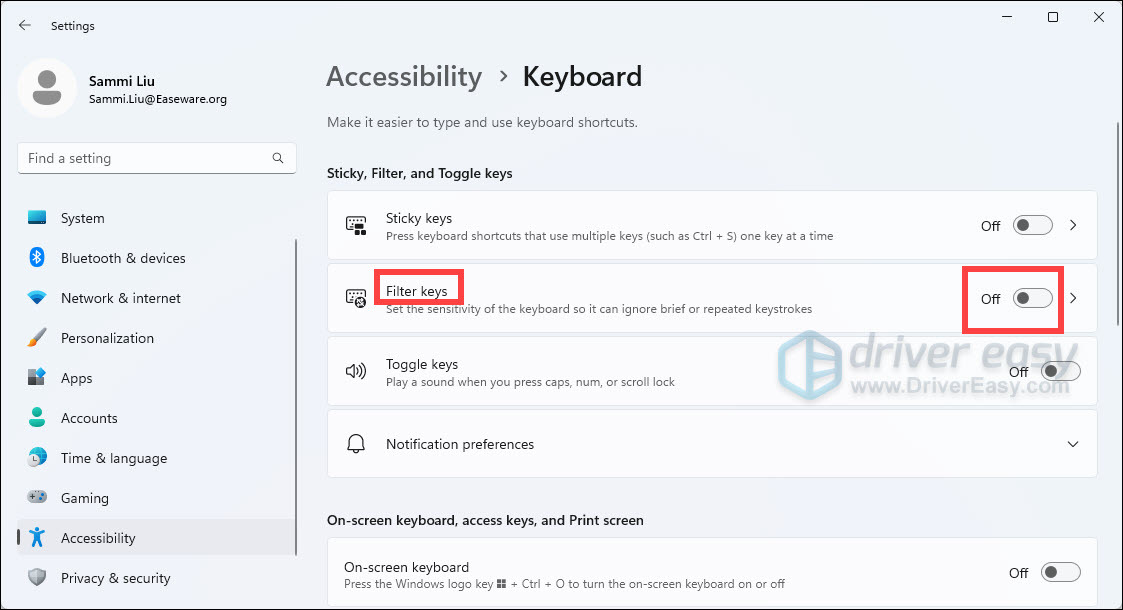Image resolution: width=1123 pixels, height=610 pixels.
Task: Click the Accessibility person icon in sidebar
Action: [x=37, y=537]
